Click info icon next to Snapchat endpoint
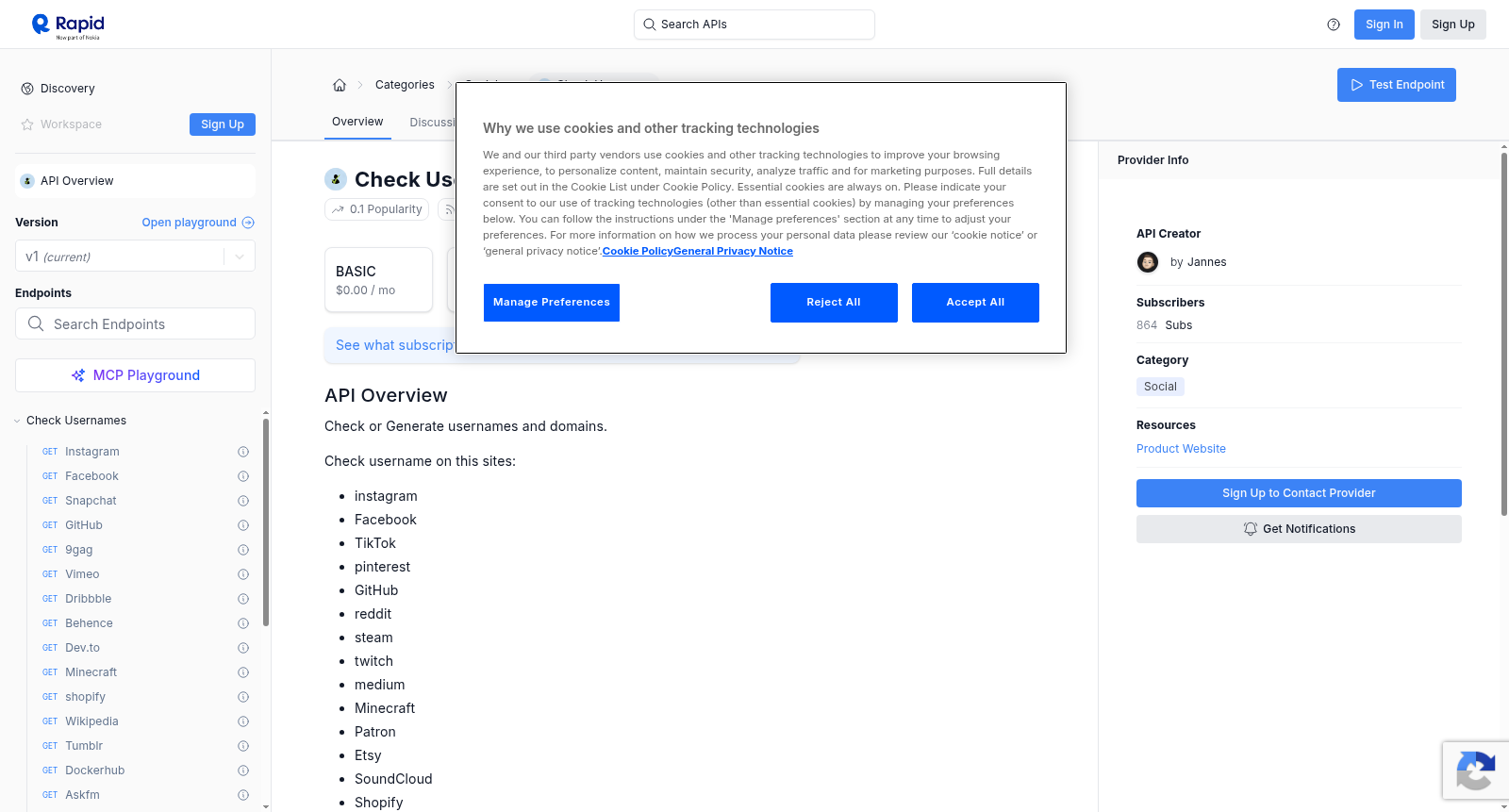This screenshot has height=812, width=1509. pyautogui.click(x=243, y=501)
